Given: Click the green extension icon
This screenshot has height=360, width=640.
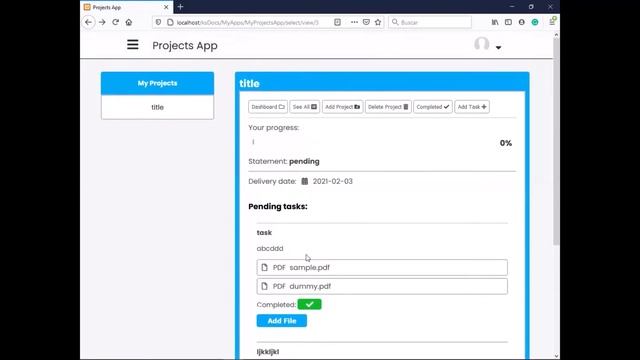Looking at the screenshot, I should pos(535,22).
